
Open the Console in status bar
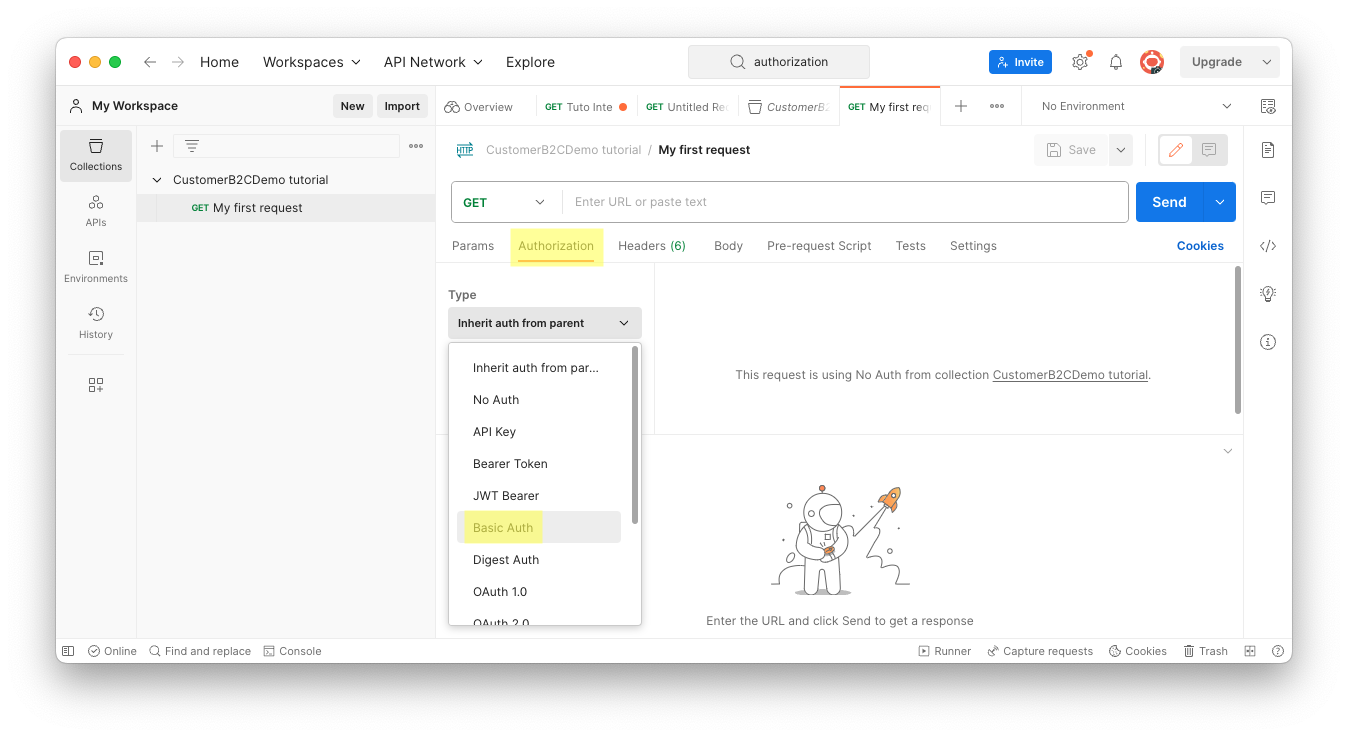[x=292, y=651]
